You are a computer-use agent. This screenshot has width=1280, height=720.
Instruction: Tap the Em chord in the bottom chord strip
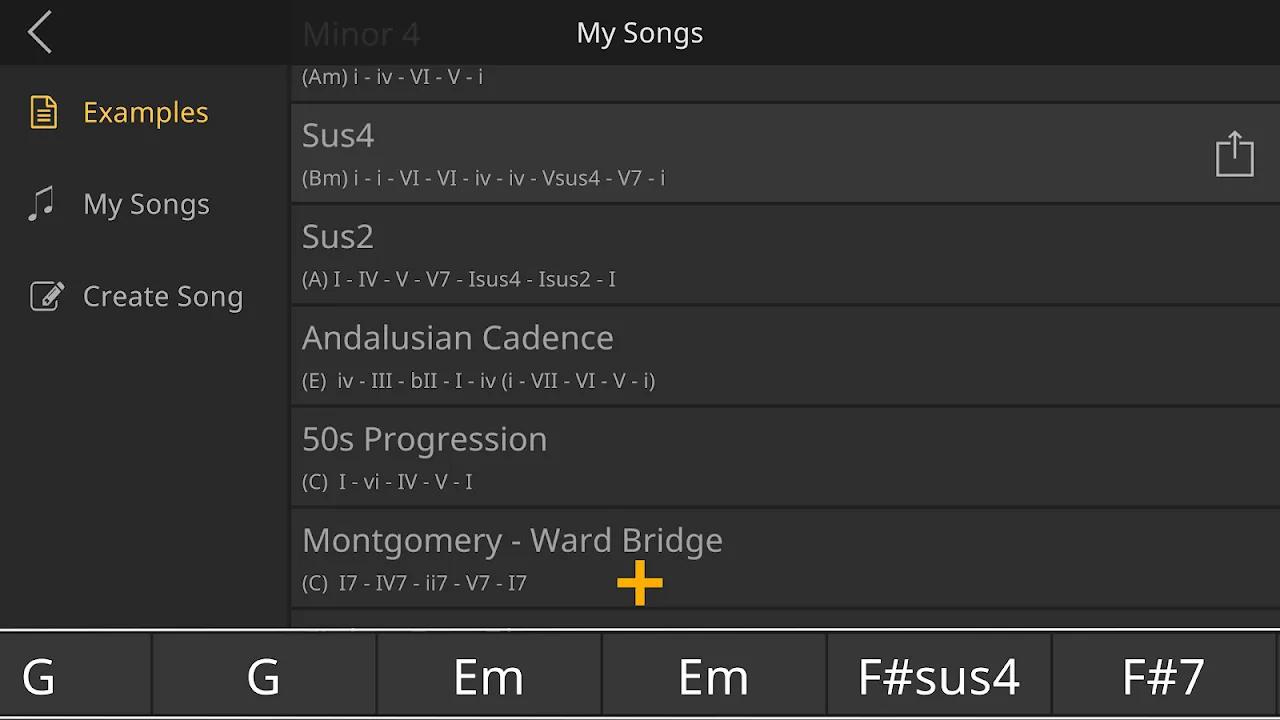click(x=488, y=676)
